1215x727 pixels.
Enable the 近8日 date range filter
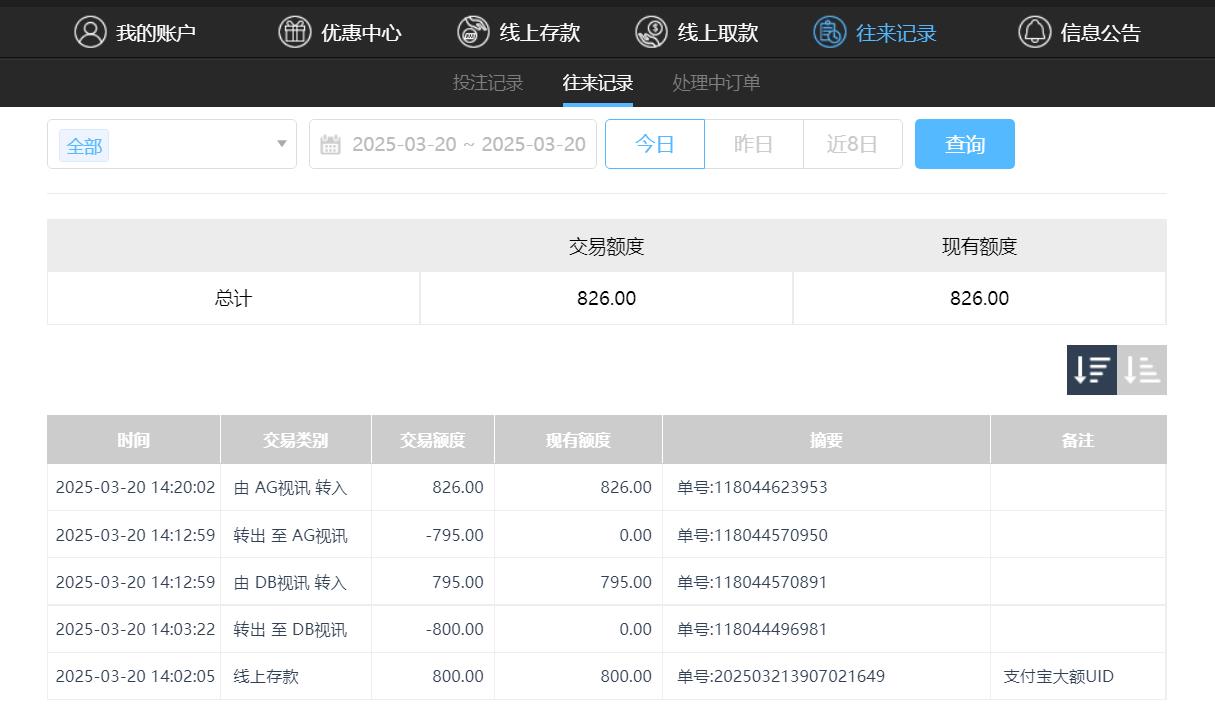click(852, 143)
